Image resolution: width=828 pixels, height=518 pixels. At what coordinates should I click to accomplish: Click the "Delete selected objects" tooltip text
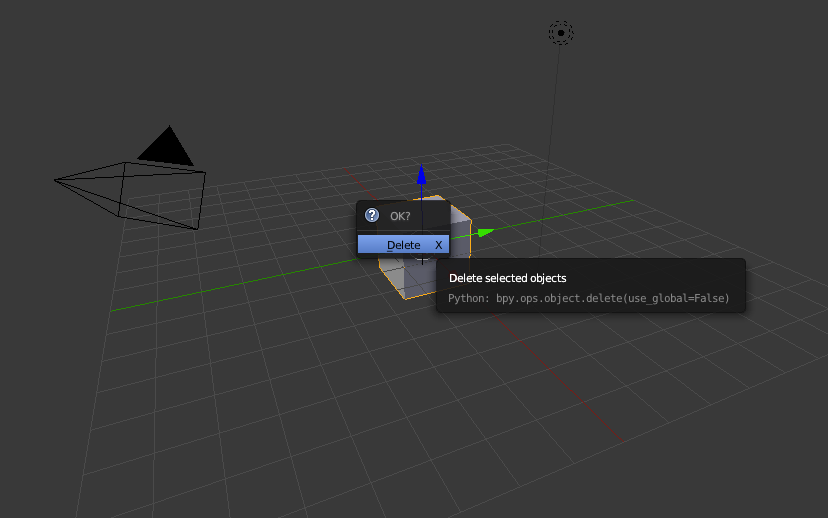coord(507,278)
